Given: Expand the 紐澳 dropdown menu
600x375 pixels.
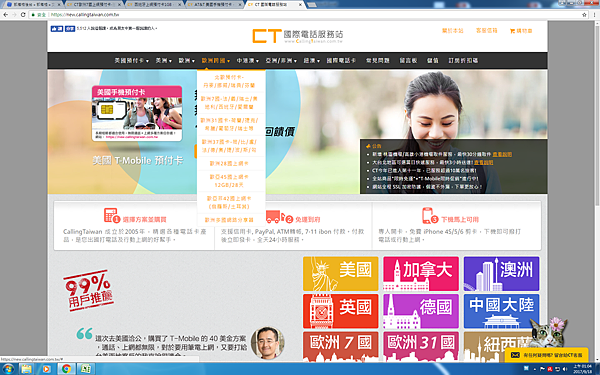Looking at the screenshot, I should coord(312,60).
